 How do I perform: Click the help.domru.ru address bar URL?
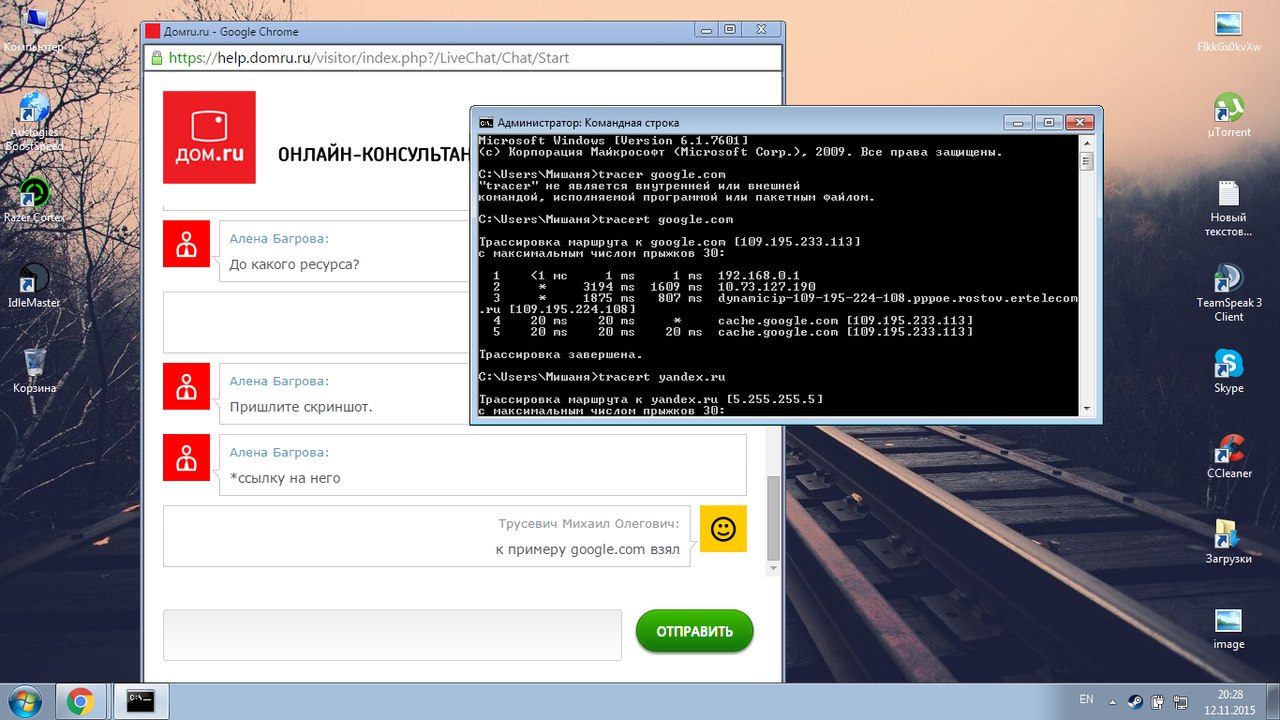point(369,58)
